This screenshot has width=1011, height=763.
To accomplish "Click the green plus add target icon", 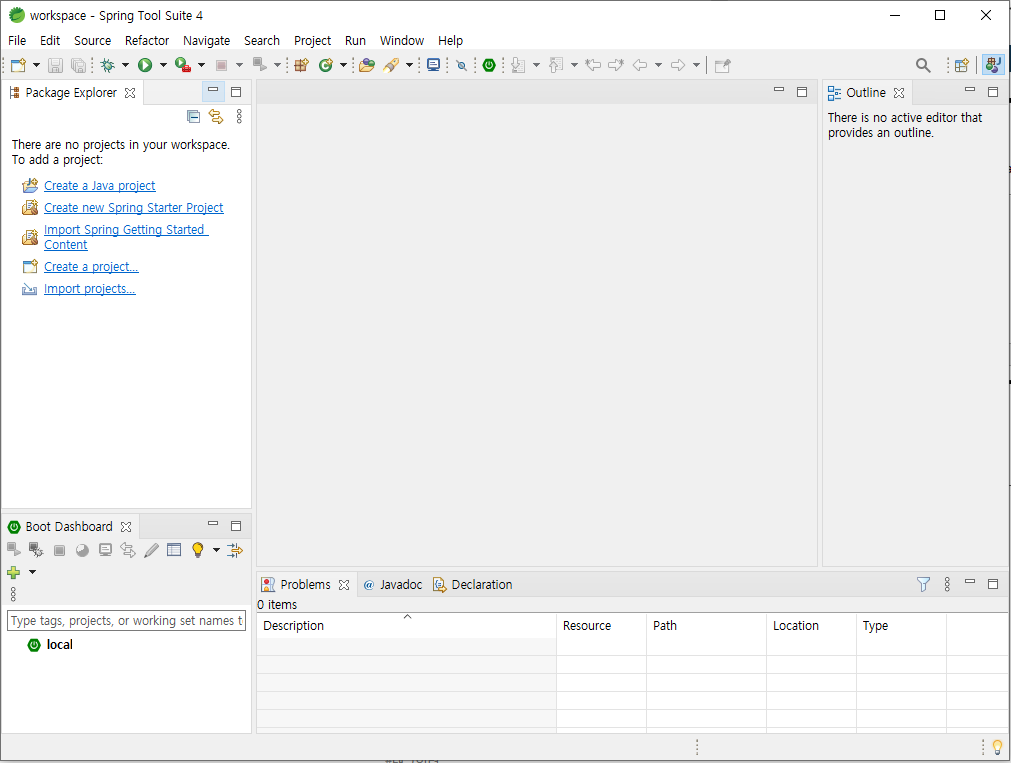I will click(x=14, y=572).
